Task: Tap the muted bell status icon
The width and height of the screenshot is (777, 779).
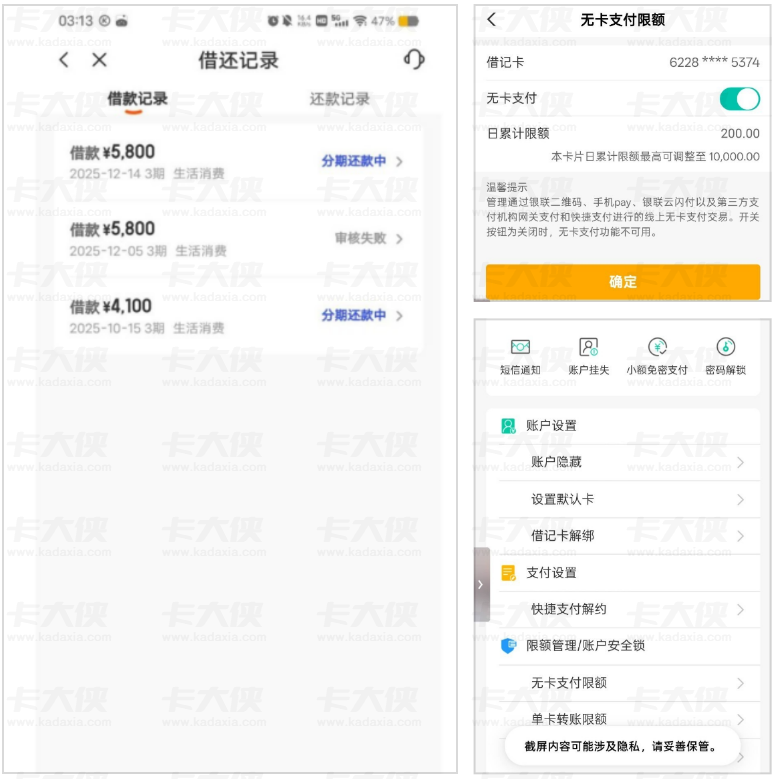Action: point(287,21)
